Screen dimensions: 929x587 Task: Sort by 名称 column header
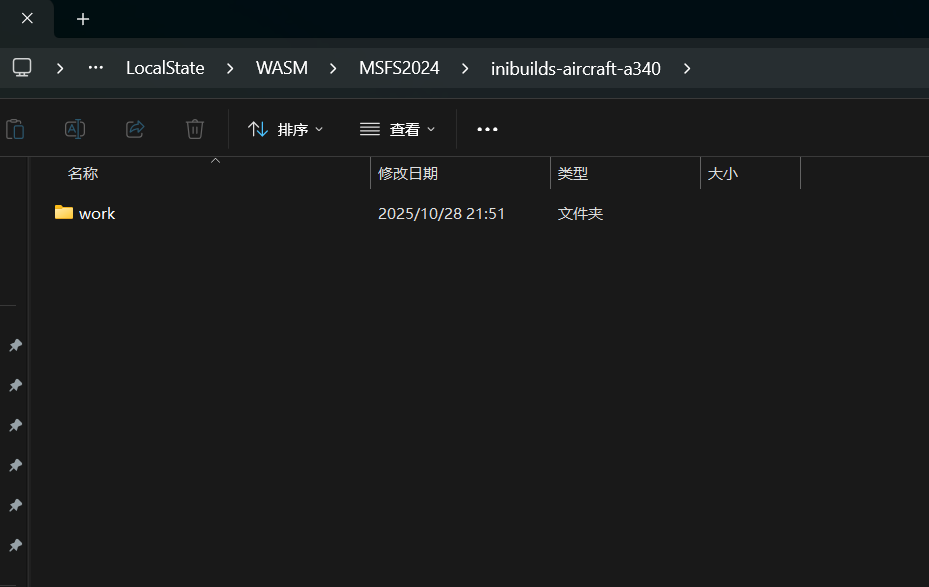pyautogui.click(x=83, y=174)
